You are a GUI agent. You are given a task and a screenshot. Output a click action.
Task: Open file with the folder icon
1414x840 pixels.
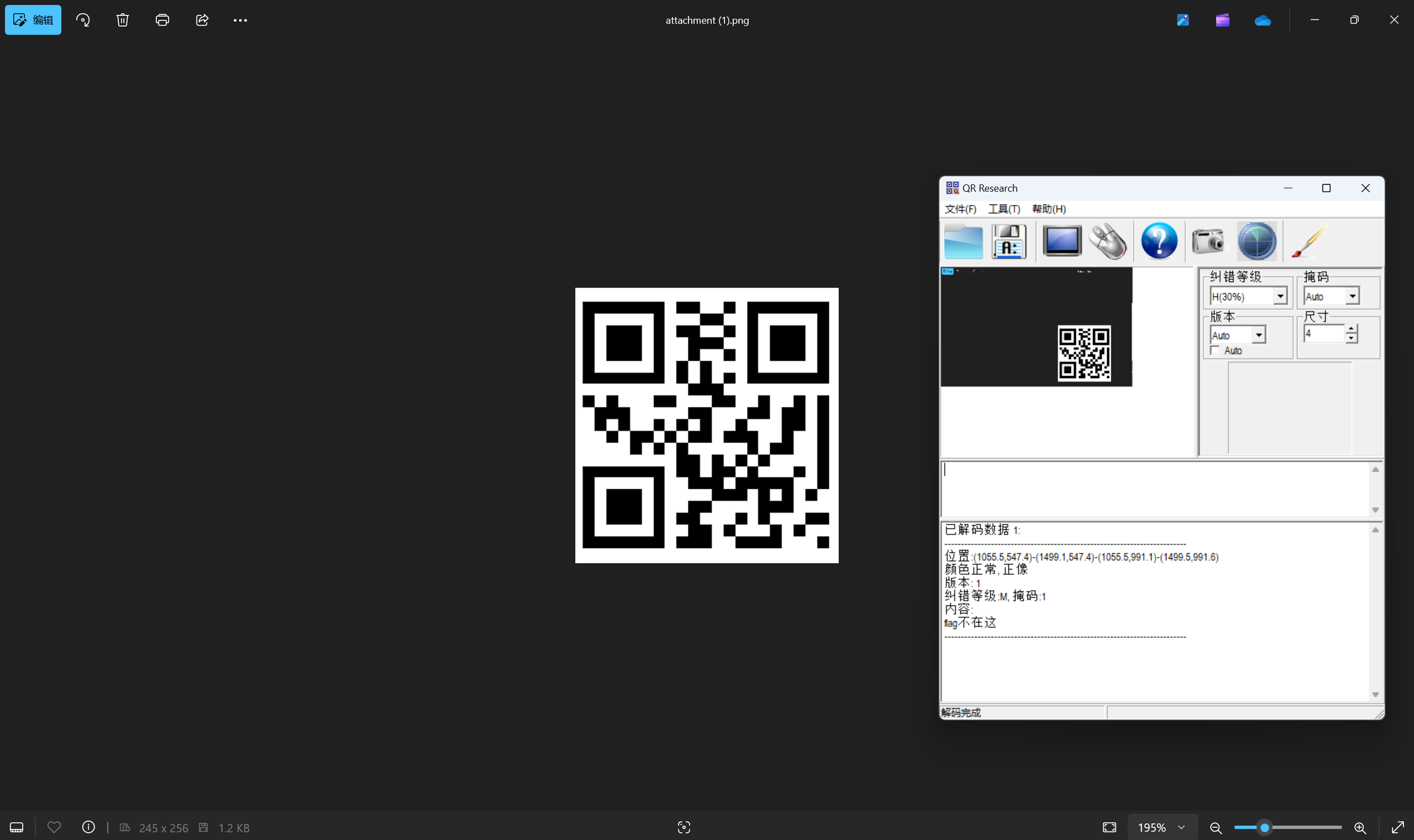click(963, 242)
